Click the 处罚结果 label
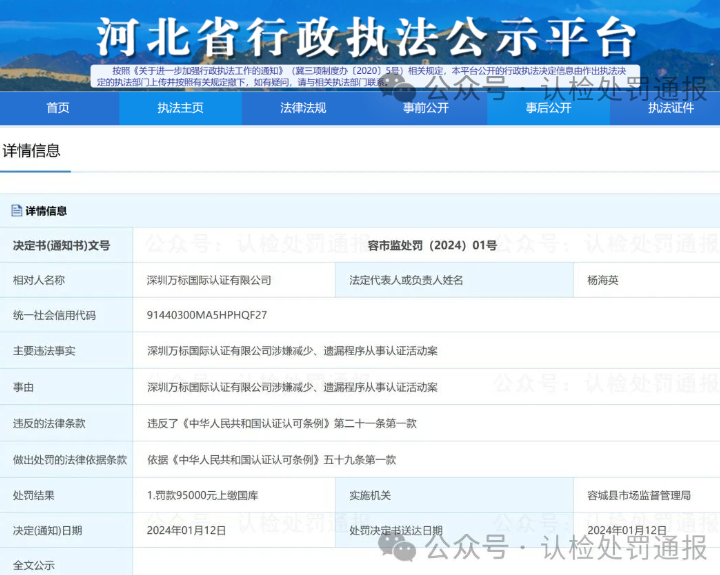Image resolution: width=720 pixels, height=575 pixels. tap(34, 496)
